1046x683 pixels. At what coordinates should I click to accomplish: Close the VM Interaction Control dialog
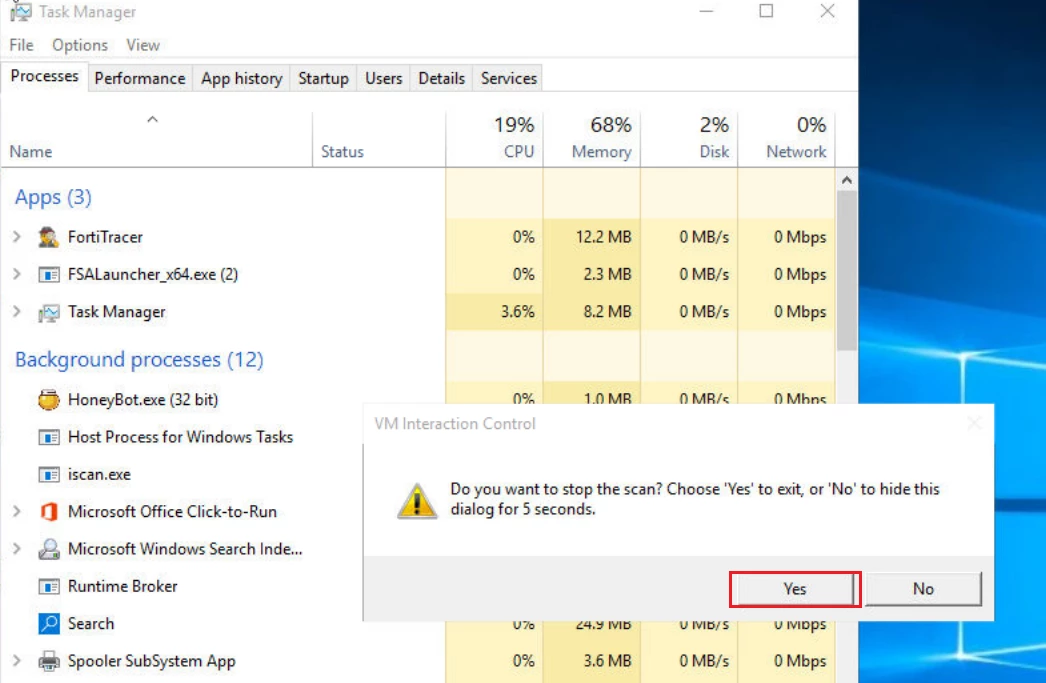(975, 423)
